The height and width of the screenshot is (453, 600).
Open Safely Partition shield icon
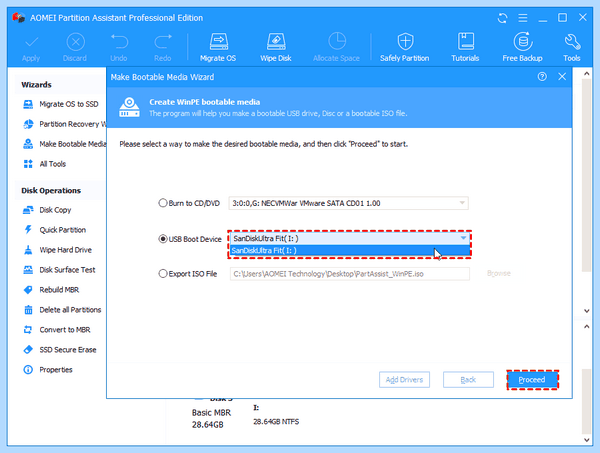(x=405, y=42)
